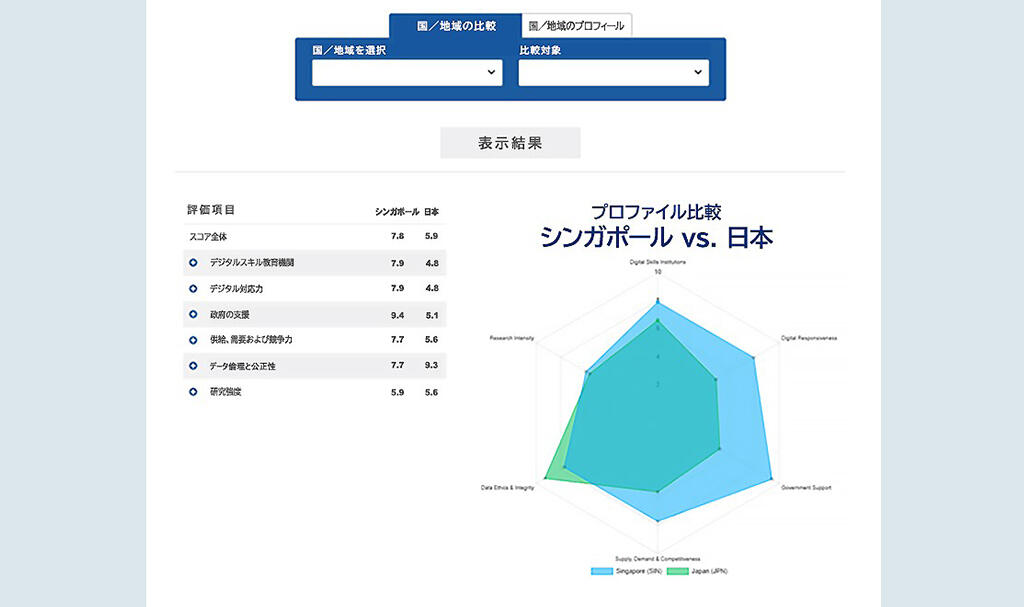The image size is (1024, 607).
Task: Select the スコア全体 row label
Action: click(x=208, y=237)
